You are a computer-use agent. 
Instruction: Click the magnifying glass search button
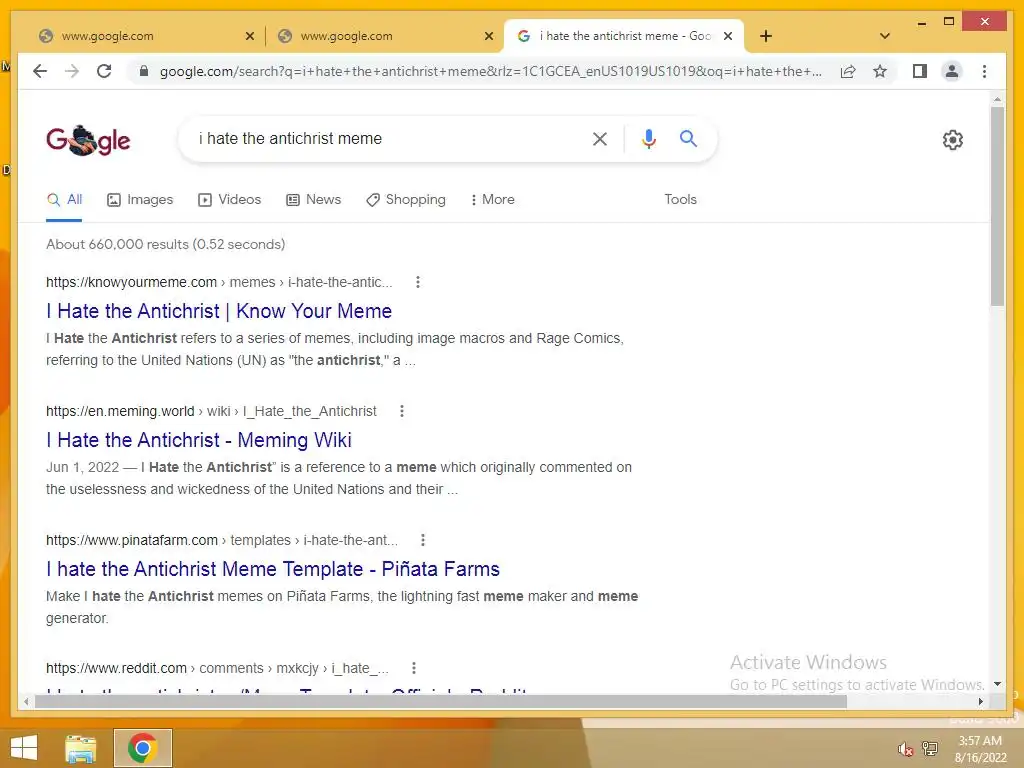[688, 138]
